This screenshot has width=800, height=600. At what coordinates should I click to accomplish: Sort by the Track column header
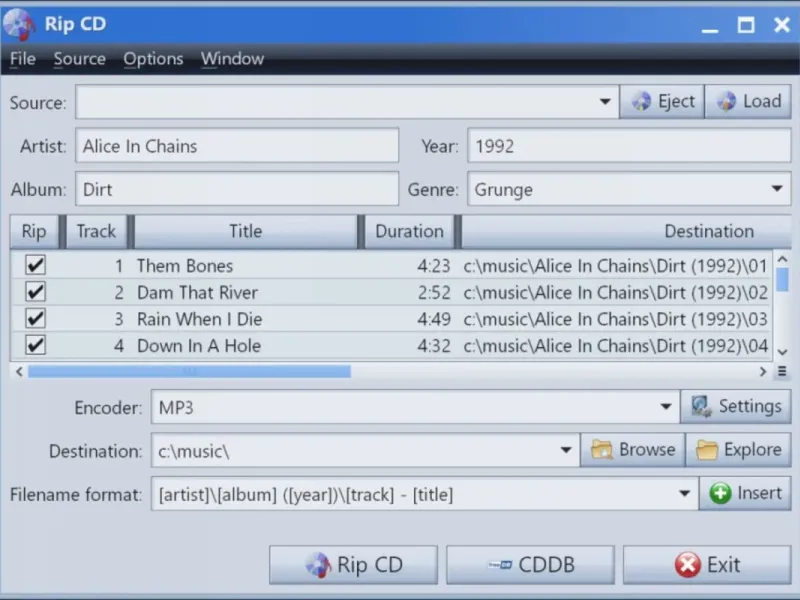96,232
